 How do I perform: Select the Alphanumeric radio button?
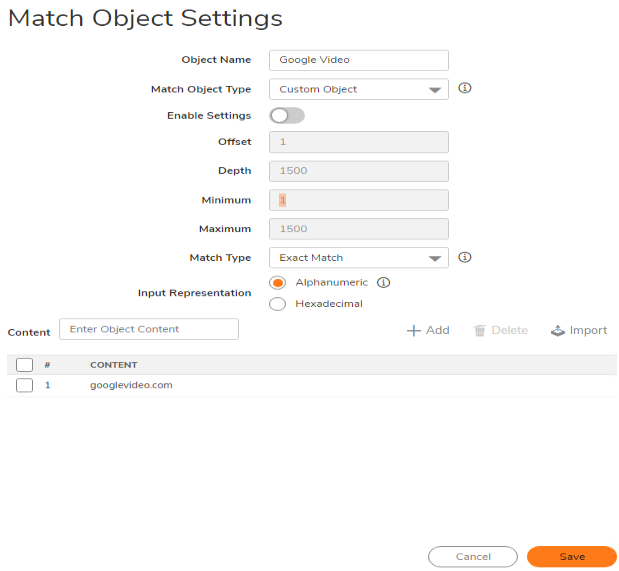click(278, 283)
